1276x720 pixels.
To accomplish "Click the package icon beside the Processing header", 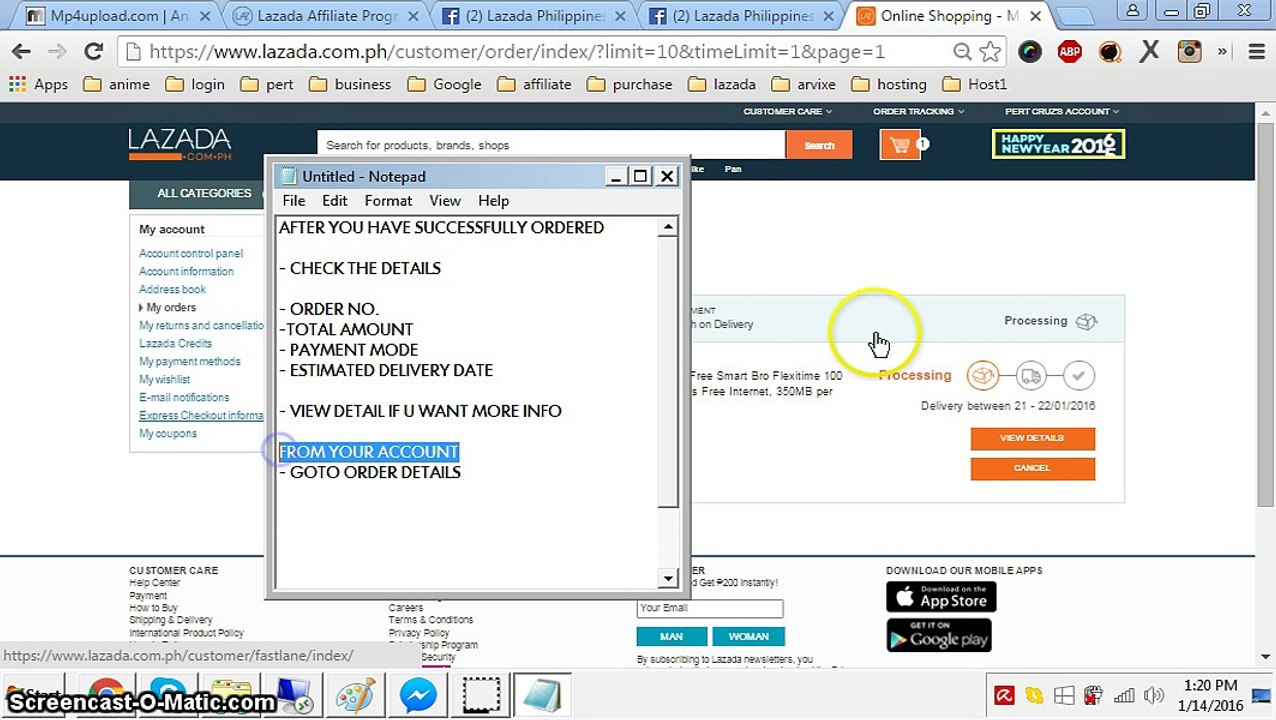I will 1086,321.
